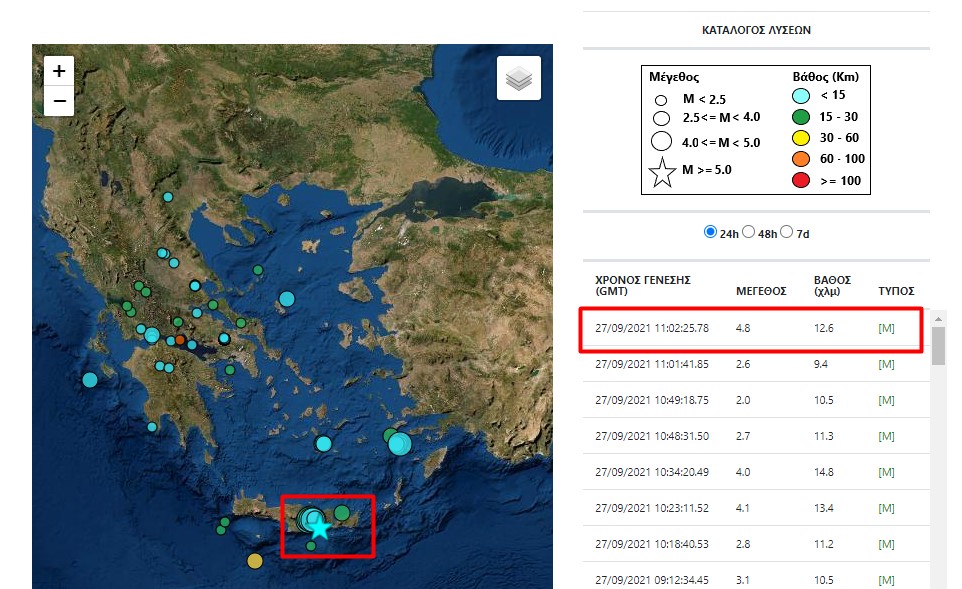Open the [M] link for the 4.8 earthquake
962x589 pixels.
pyautogui.click(x=886, y=328)
